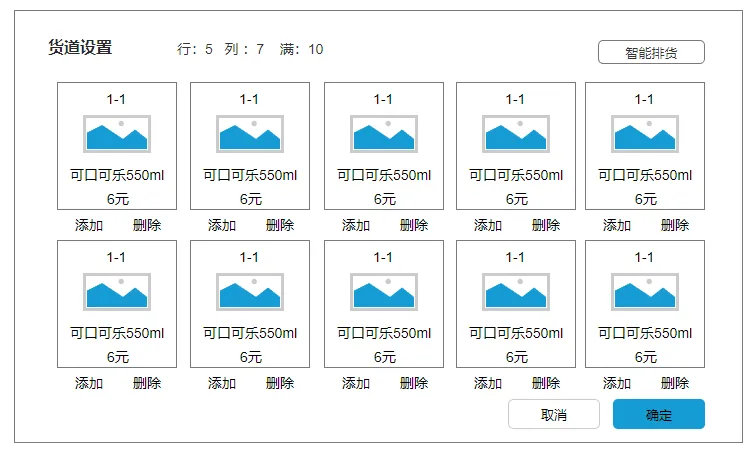755x453 pixels.
Task: Open product image in top row's third card
Action: click(384, 134)
